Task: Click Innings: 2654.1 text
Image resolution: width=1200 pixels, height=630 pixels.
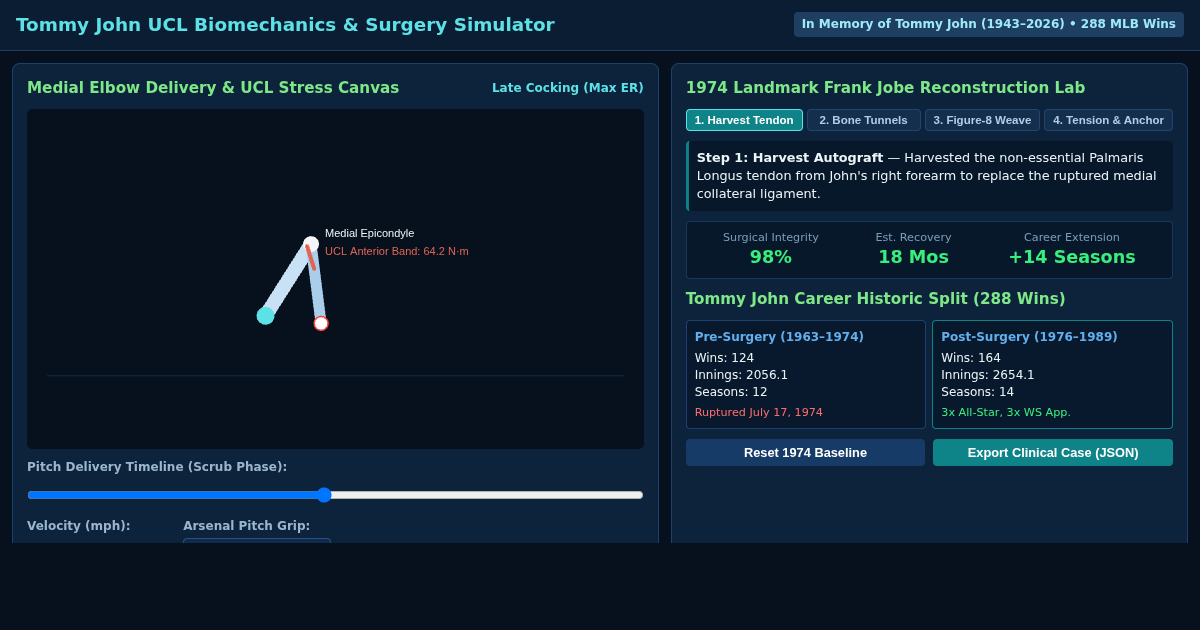Action: click(x=988, y=375)
